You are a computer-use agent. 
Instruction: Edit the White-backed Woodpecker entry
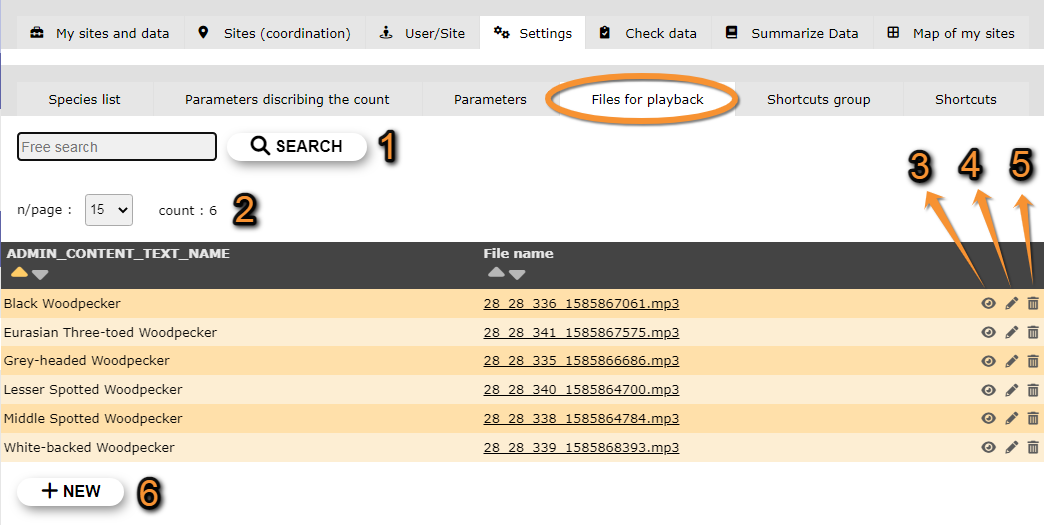(x=1011, y=448)
